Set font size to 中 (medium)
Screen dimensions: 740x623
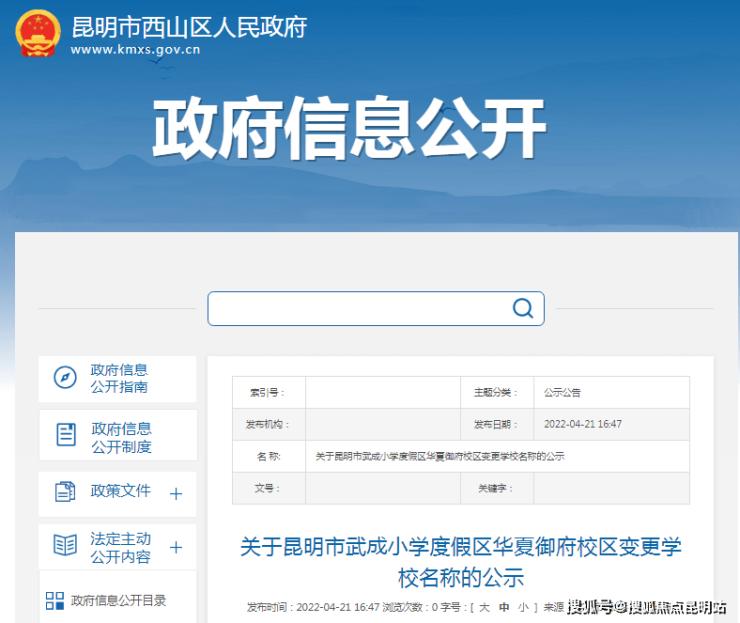(x=504, y=607)
